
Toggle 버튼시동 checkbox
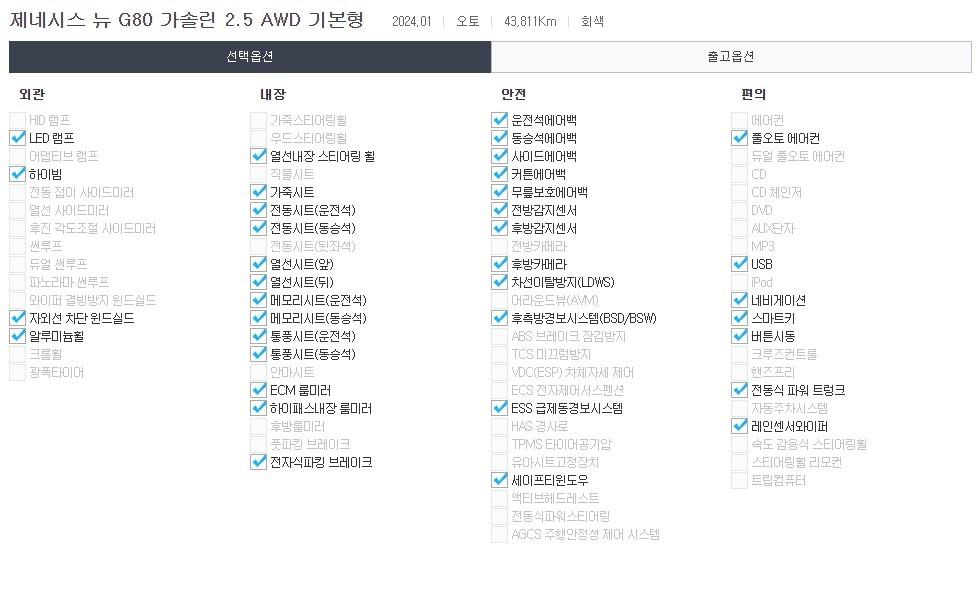click(740, 337)
